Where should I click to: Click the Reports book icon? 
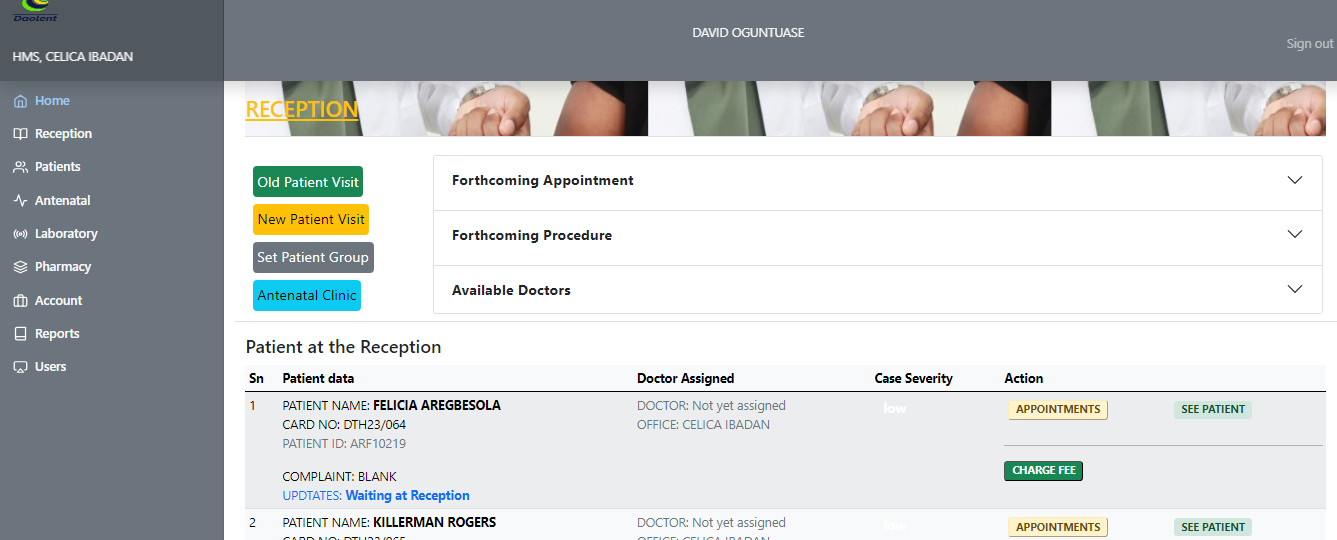[20, 334]
